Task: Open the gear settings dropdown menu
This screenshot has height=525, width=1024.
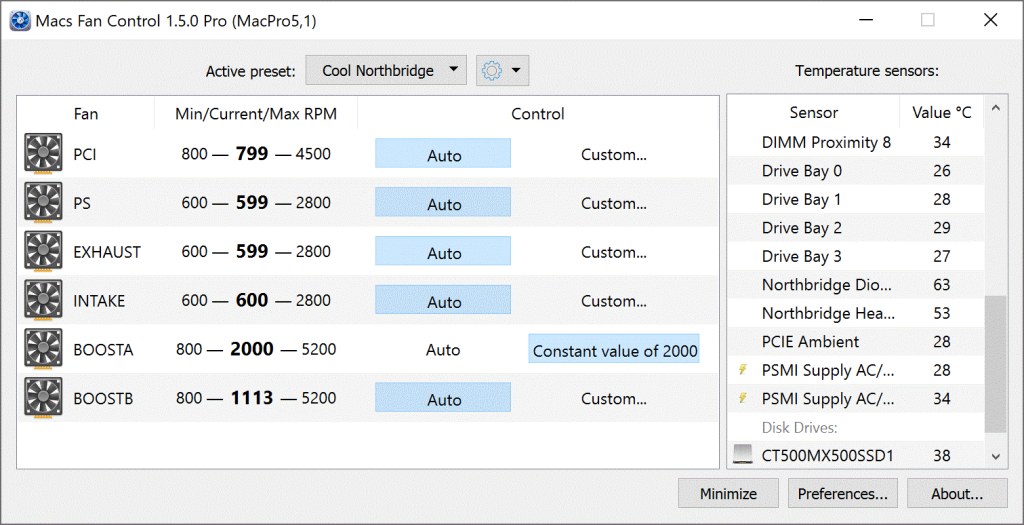Action: click(x=502, y=71)
